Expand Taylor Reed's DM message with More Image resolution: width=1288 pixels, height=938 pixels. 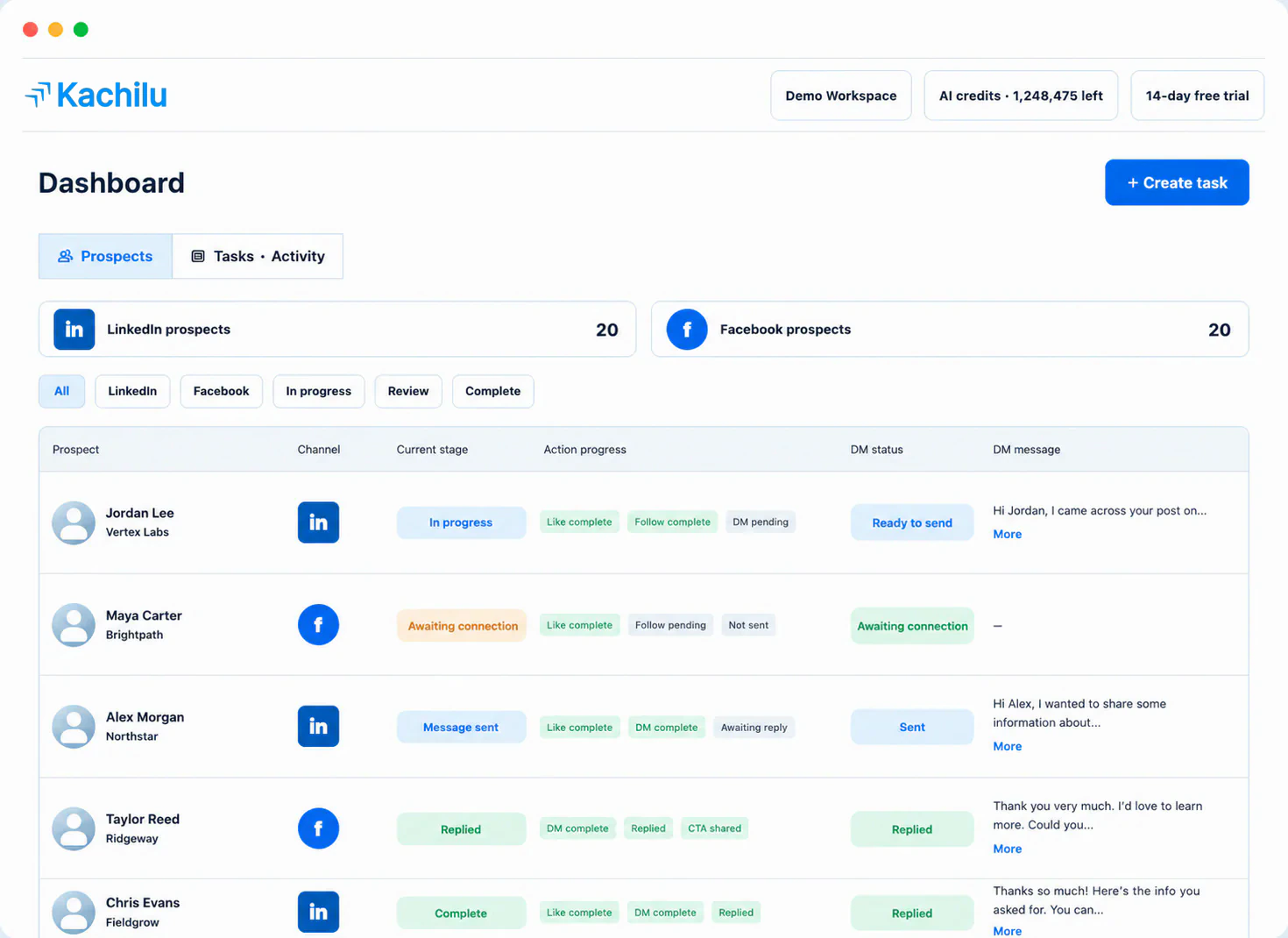click(x=1007, y=849)
